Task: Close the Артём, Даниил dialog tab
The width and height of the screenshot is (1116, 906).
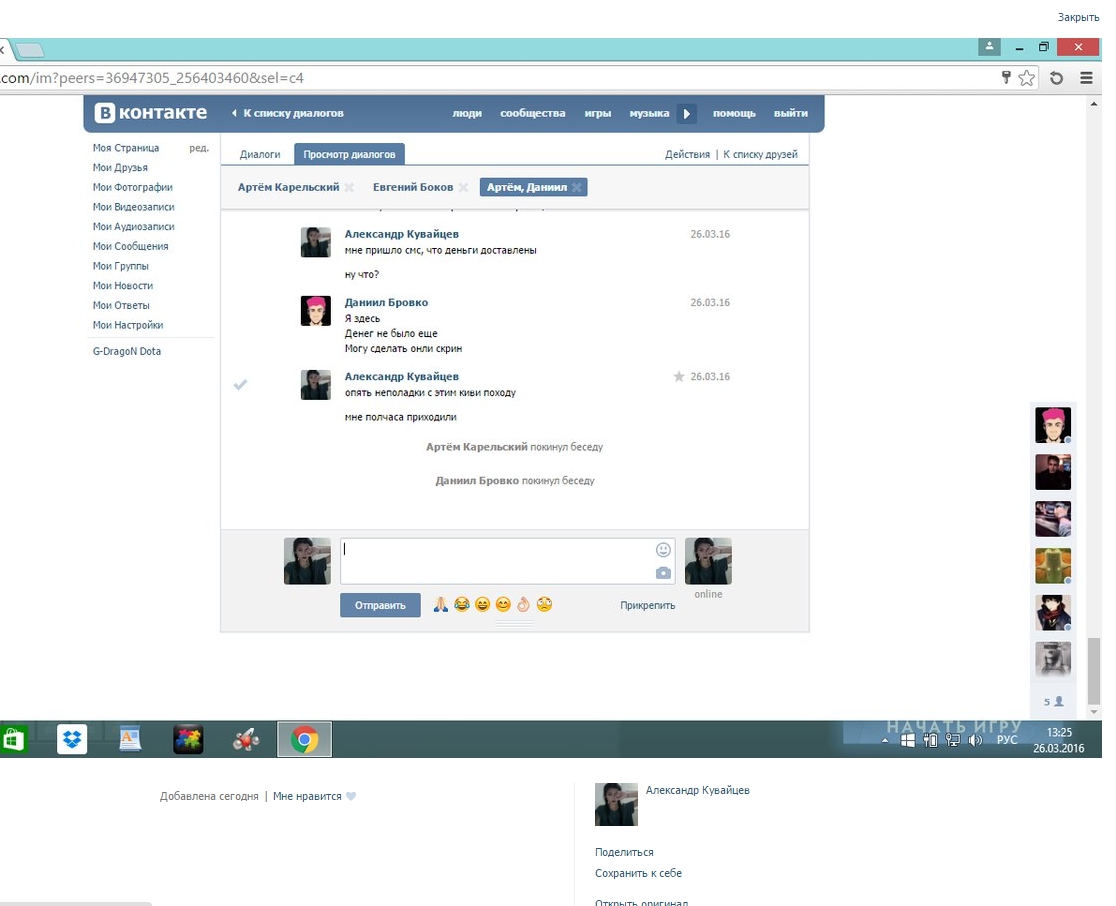Action: coord(577,187)
